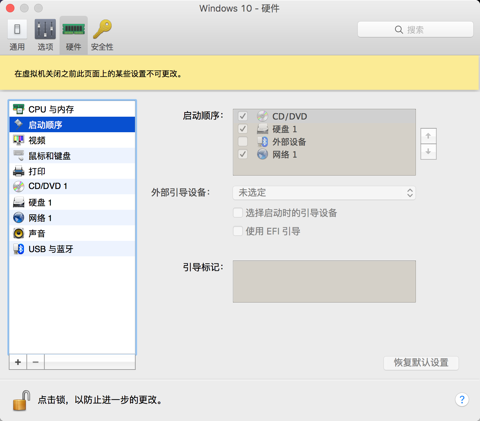Select the 通用 tab label
This screenshot has height=421, width=480.
[17, 47]
